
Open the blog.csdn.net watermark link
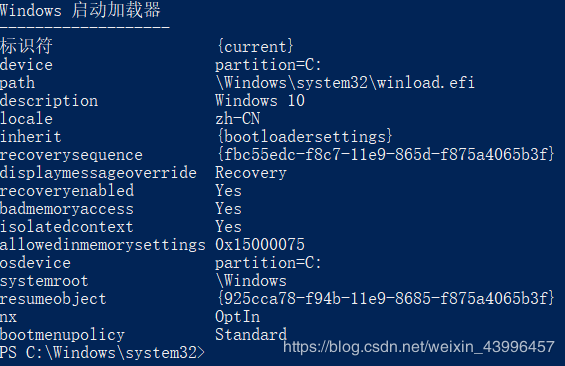click(x=419, y=347)
